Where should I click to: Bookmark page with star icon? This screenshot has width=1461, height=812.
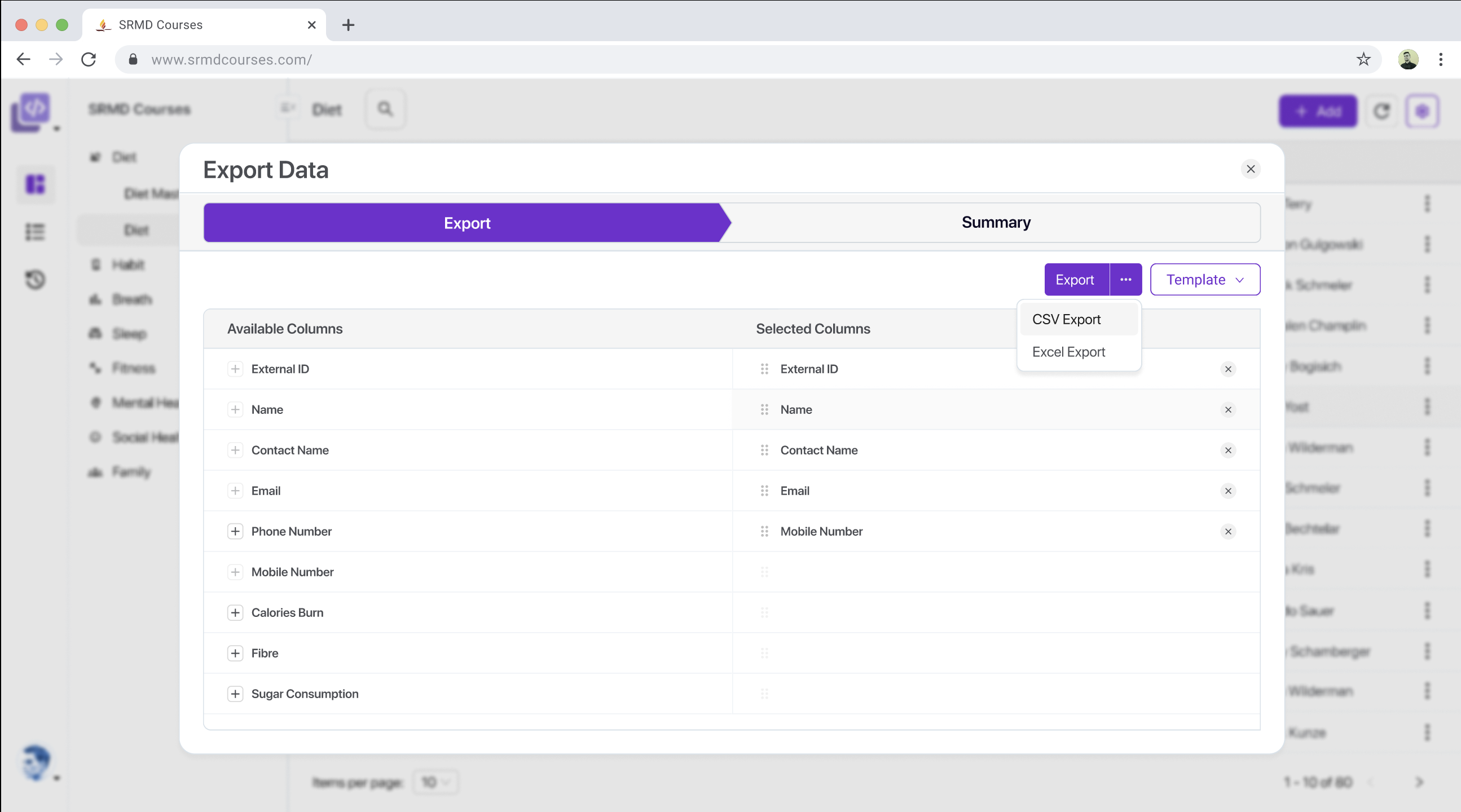coord(1363,59)
